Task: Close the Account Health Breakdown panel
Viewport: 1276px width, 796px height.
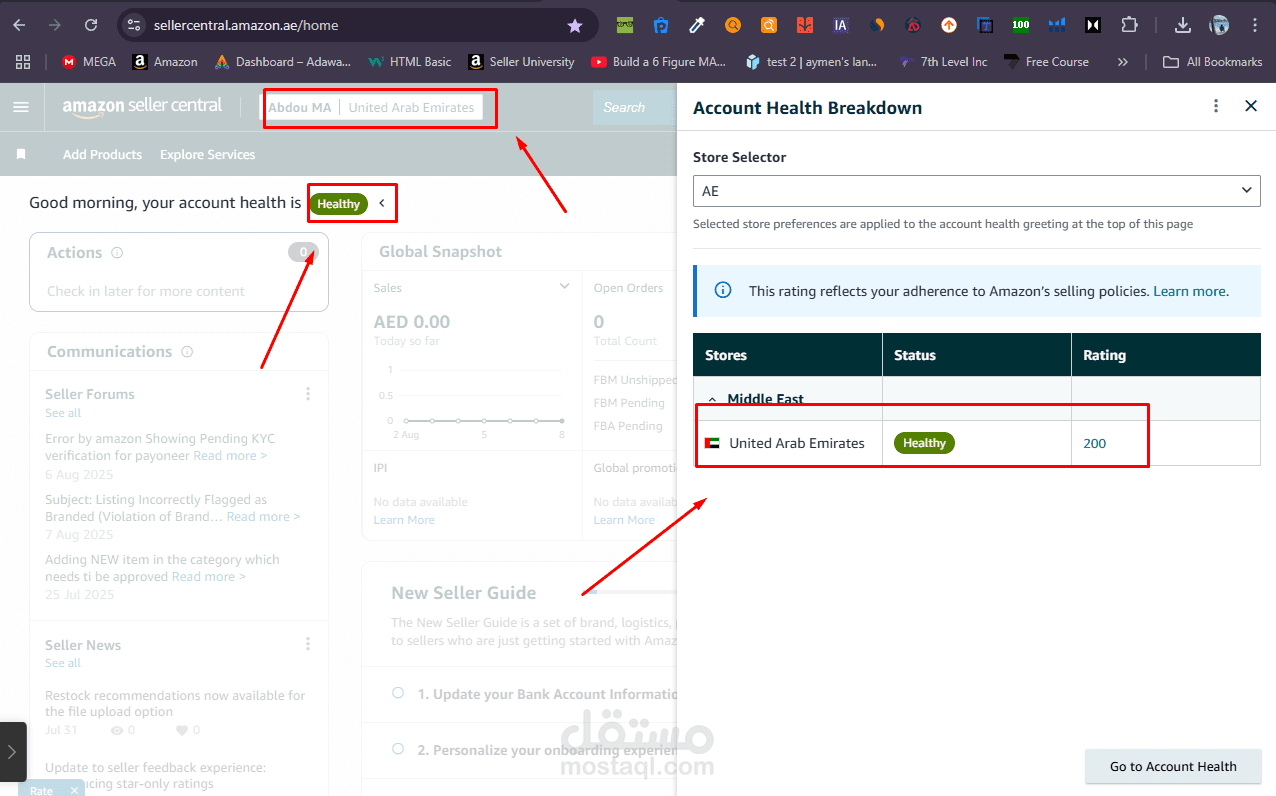Action: coord(1251,106)
